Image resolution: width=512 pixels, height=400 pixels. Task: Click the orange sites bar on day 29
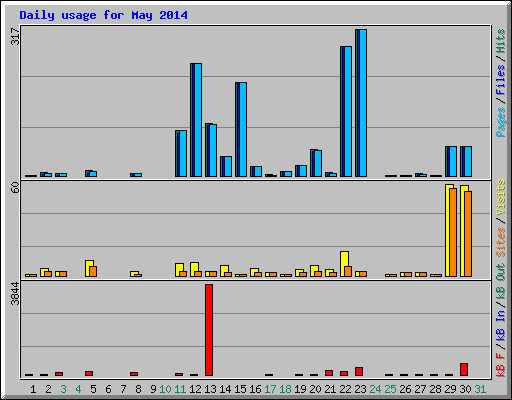click(453, 233)
